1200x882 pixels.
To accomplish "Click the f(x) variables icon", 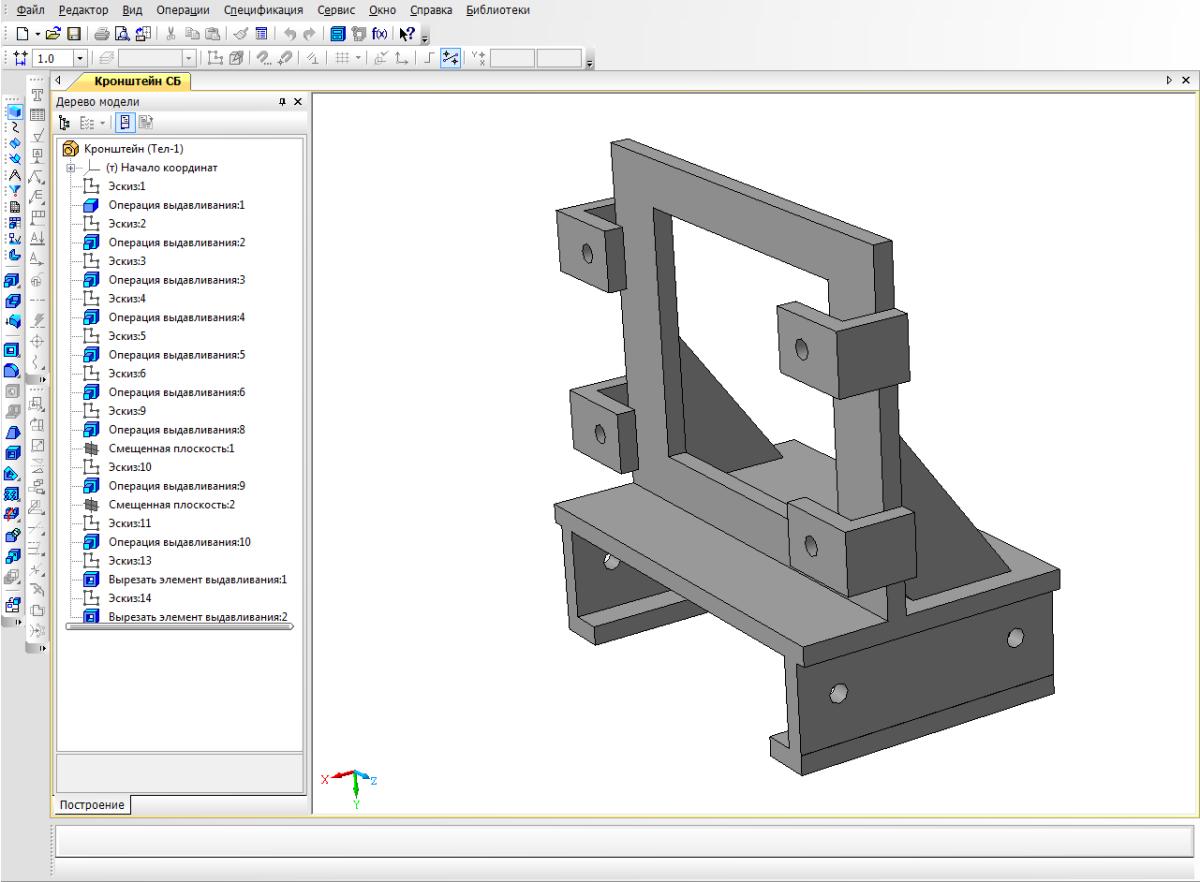I will coord(381,34).
